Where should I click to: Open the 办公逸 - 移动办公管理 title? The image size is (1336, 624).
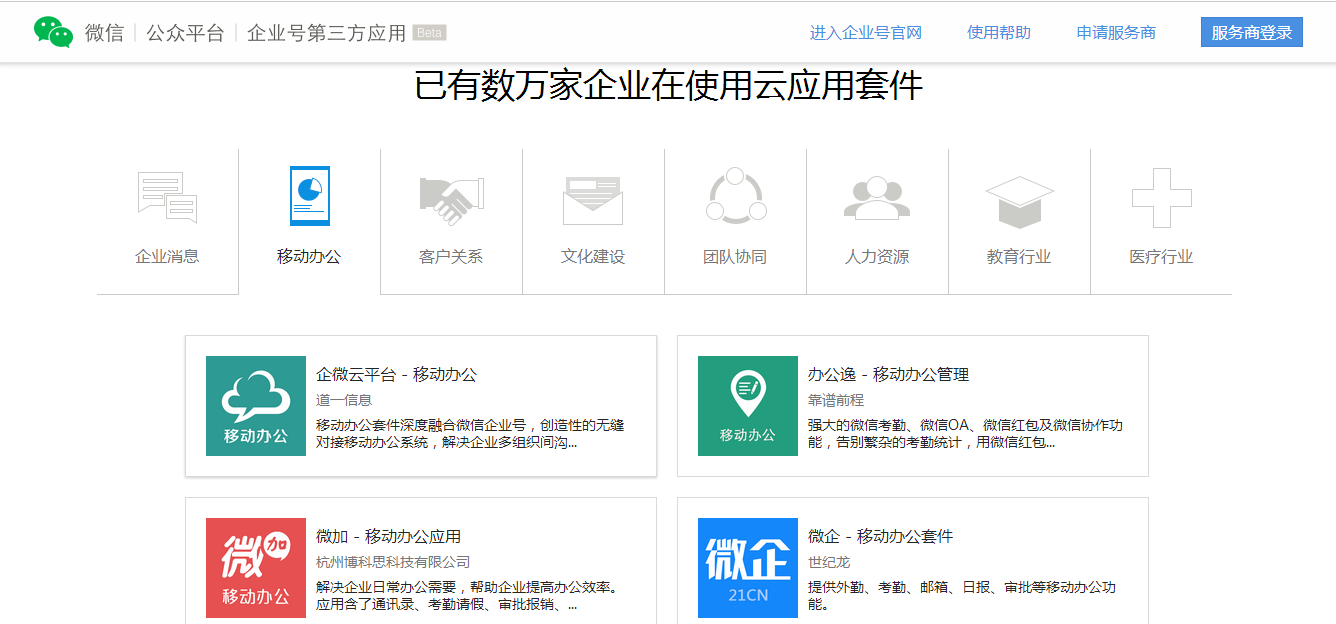(x=889, y=375)
